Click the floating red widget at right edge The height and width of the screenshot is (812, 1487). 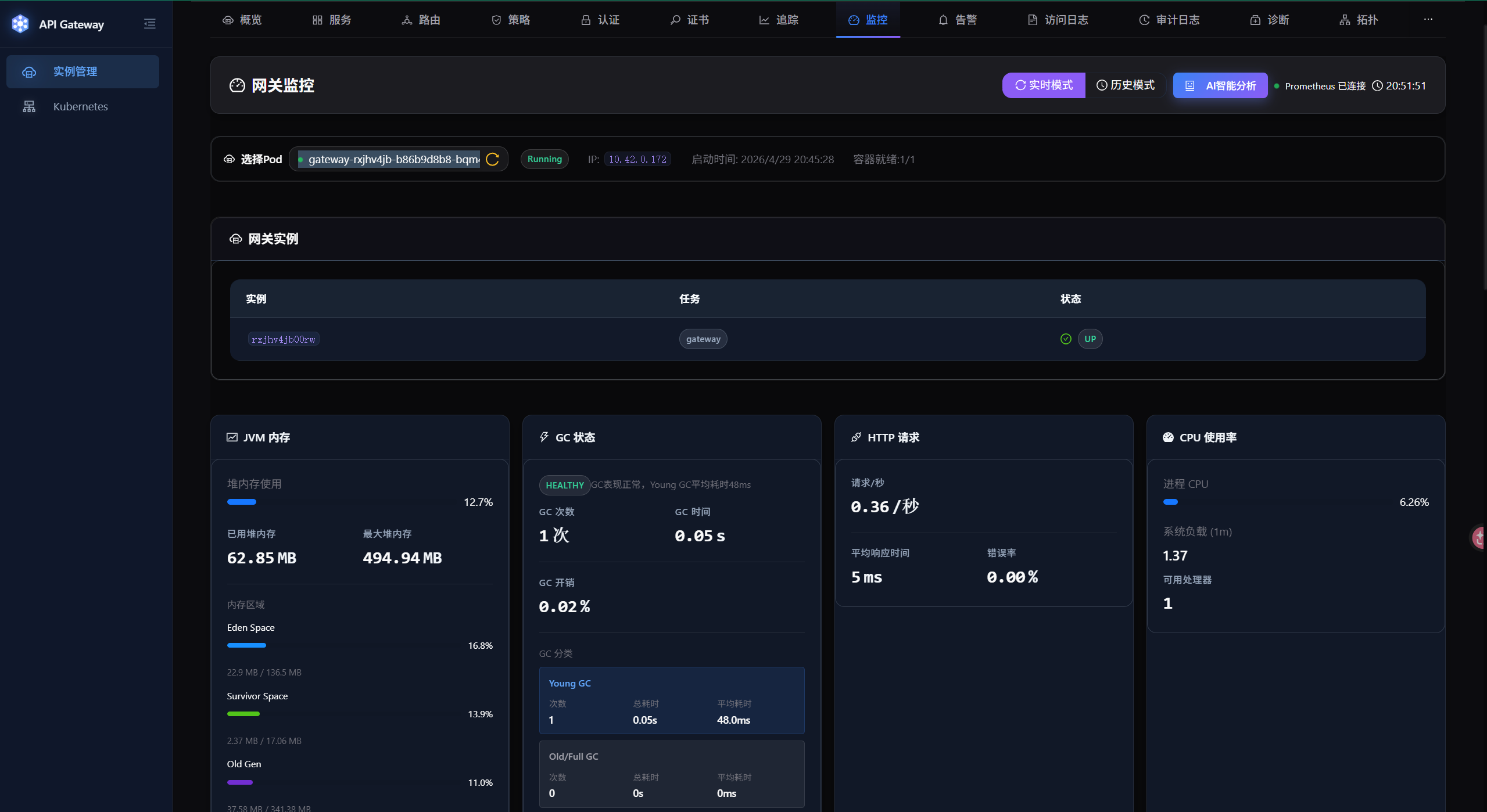(1479, 537)
